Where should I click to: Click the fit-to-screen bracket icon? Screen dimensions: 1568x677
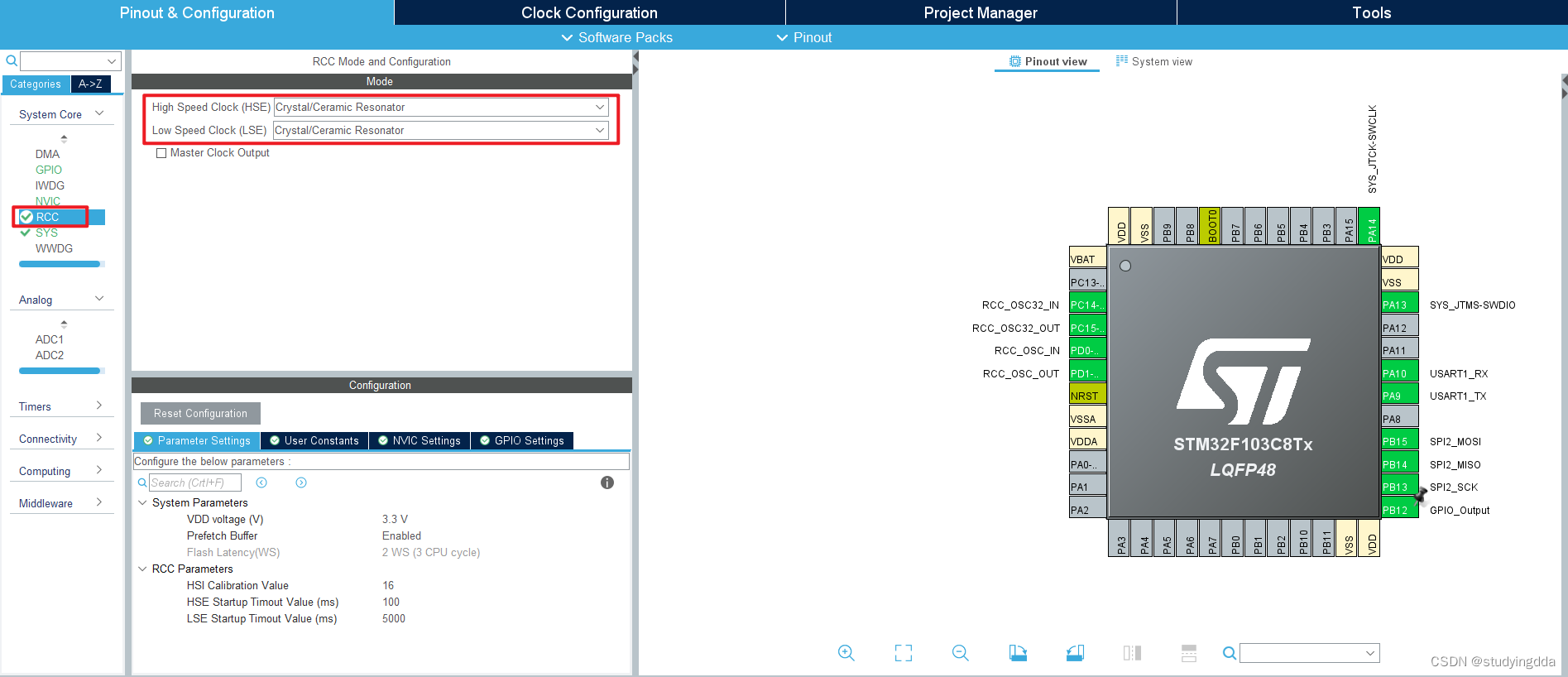click(x=904, y=653)
